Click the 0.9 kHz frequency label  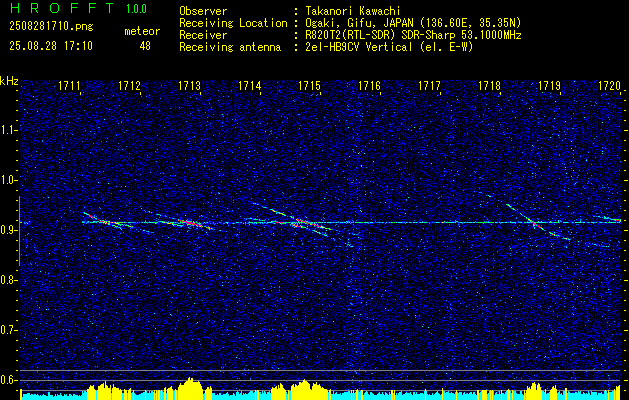7,230
